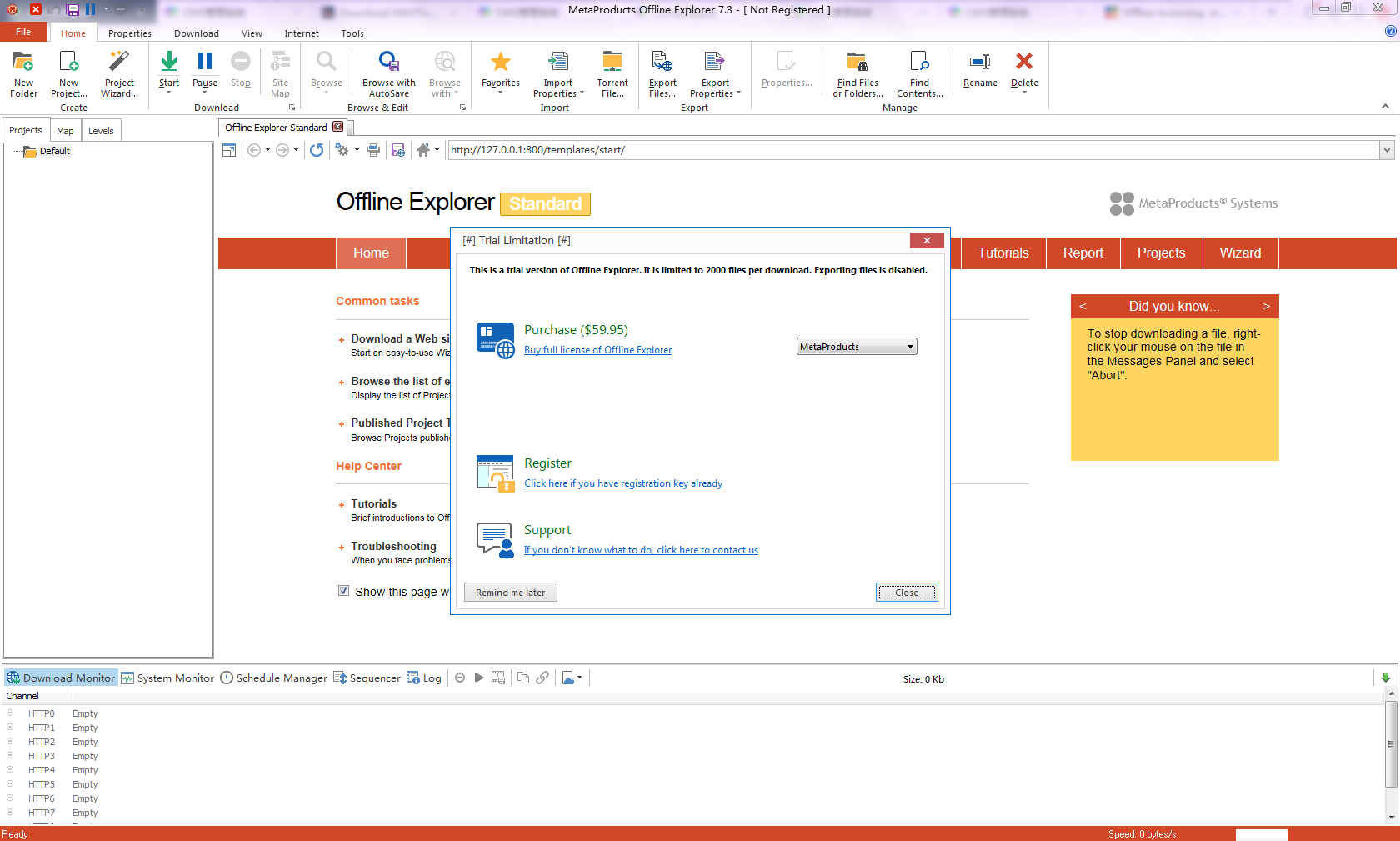Open the Sequencer tab

tap(367, 678)
